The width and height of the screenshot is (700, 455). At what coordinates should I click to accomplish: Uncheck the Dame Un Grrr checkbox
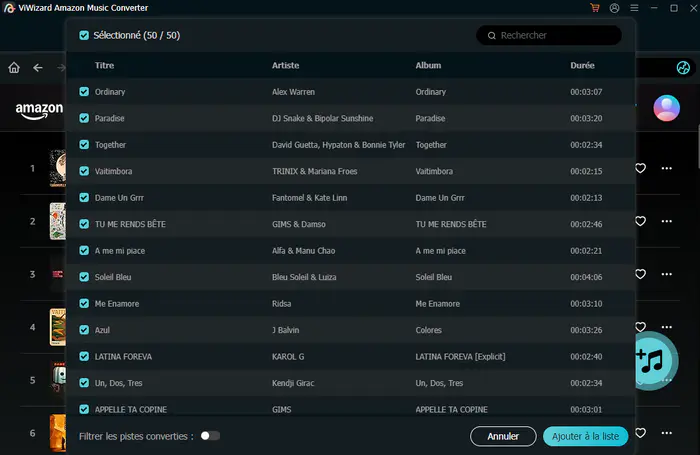tap(84, 197)
